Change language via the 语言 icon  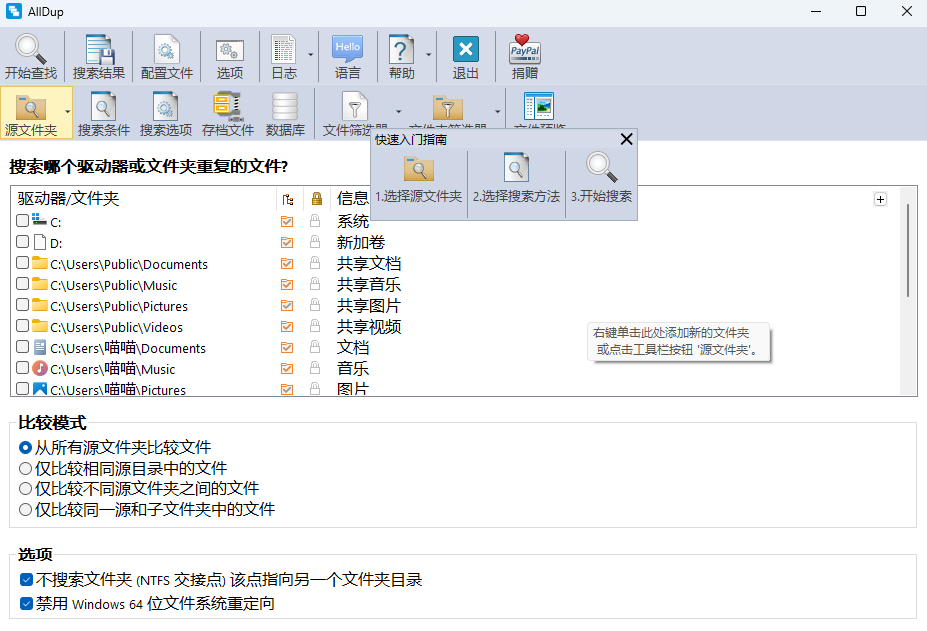click(347, 50)
